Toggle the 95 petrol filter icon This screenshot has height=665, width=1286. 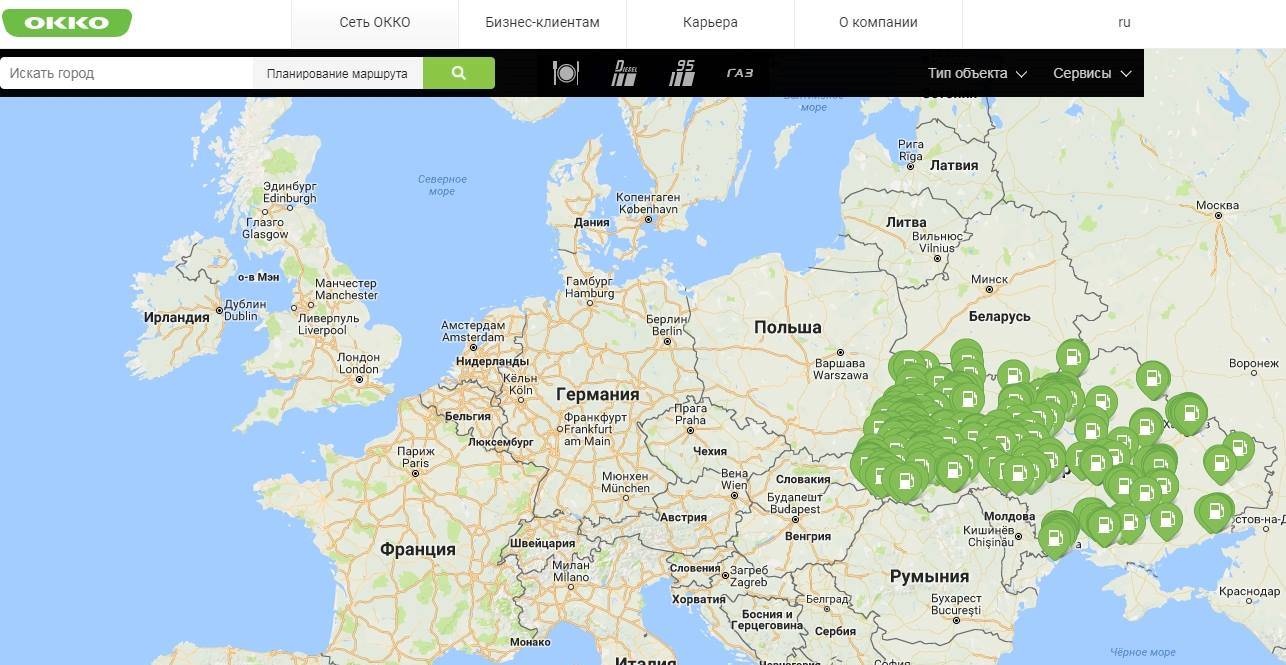tap(682, 73)
